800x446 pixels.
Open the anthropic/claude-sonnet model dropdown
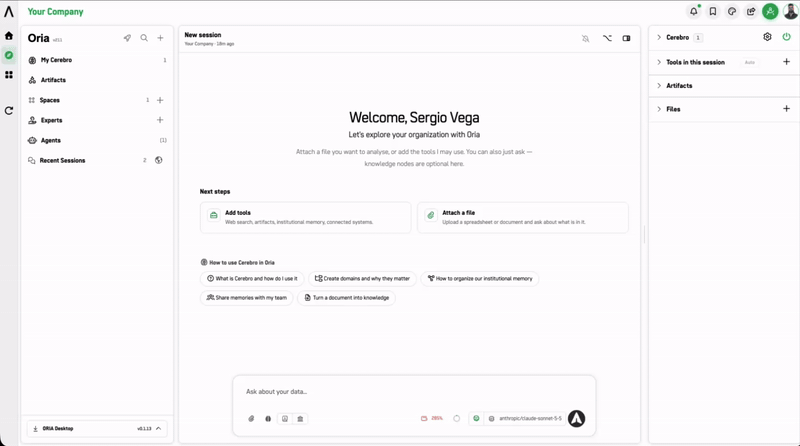[x=526, y=418]
